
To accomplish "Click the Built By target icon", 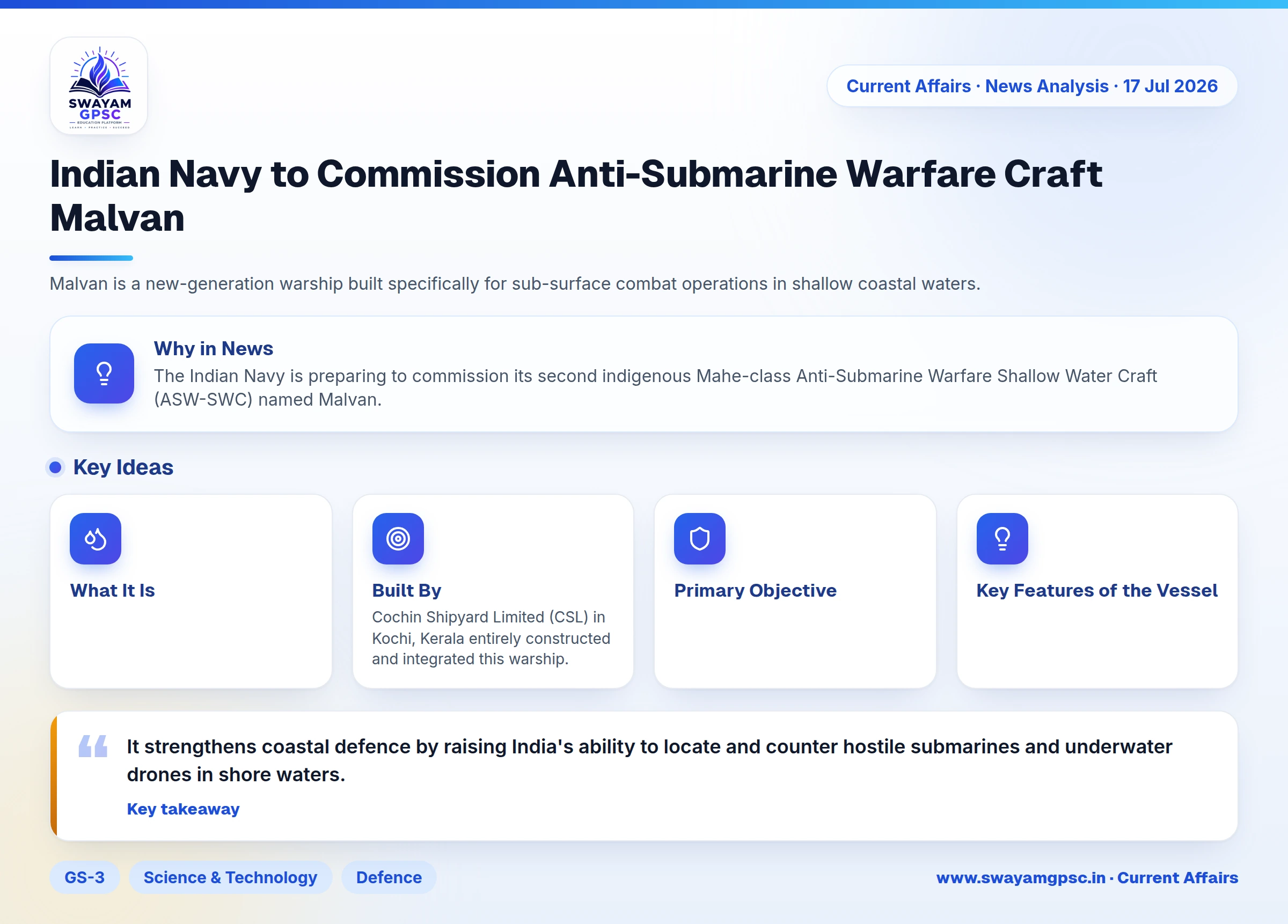I will (x=398, y=538).
